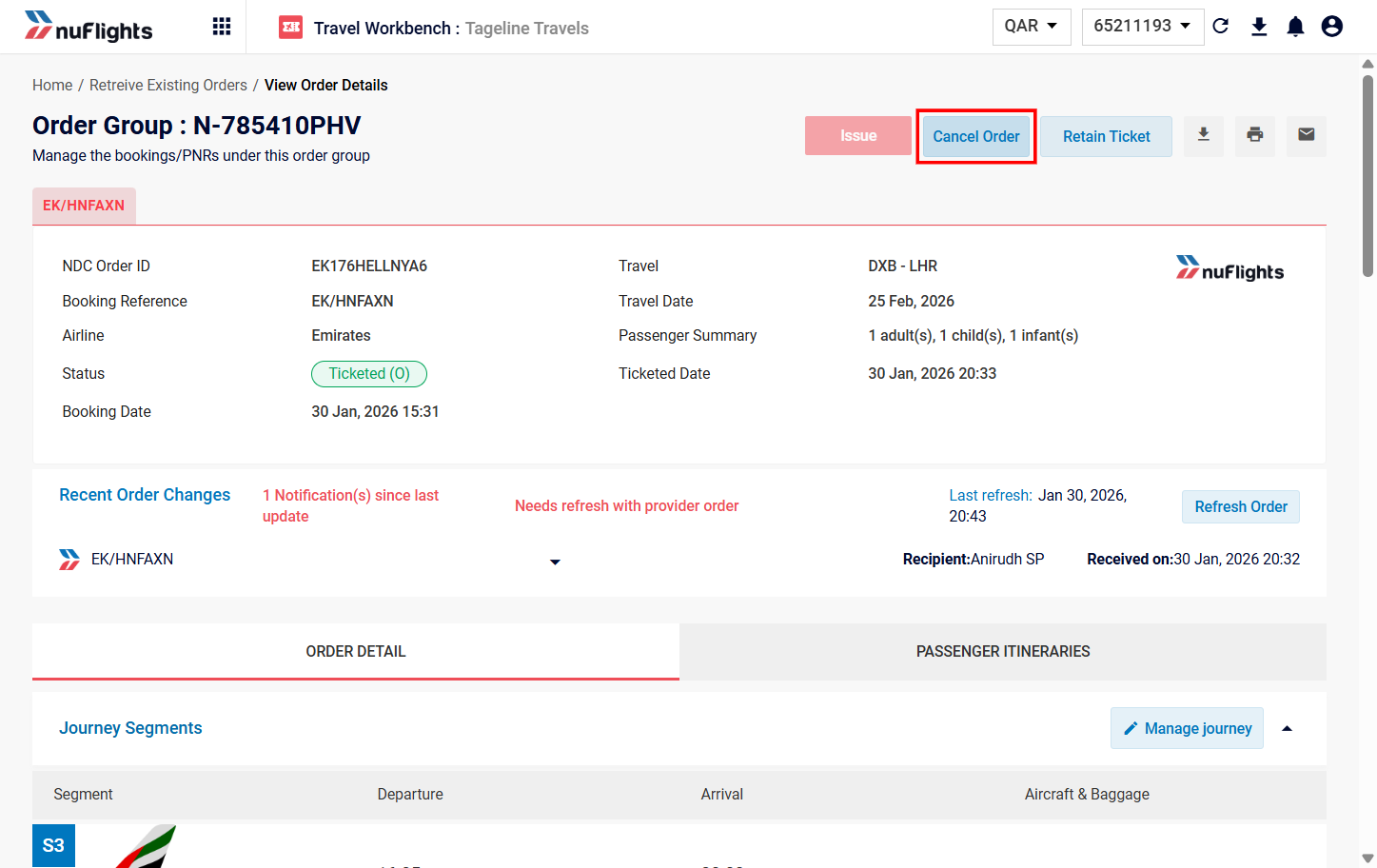Image resolution: width=1377 pixels, height=868 pixels.
Task: Click the S3 segment badge
Action: 53,845
